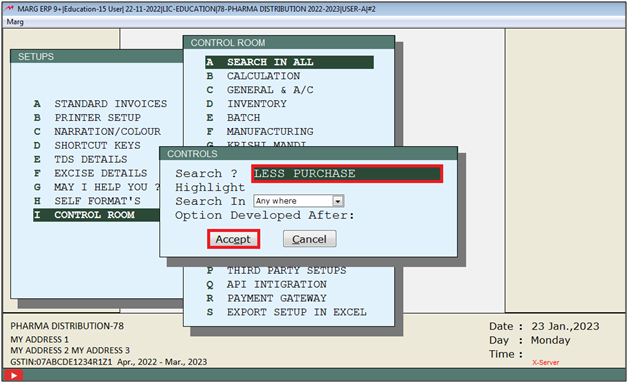Select API INTIGRATION option
This screenshot has height=383, width=629.
click(x=266, y=284)
